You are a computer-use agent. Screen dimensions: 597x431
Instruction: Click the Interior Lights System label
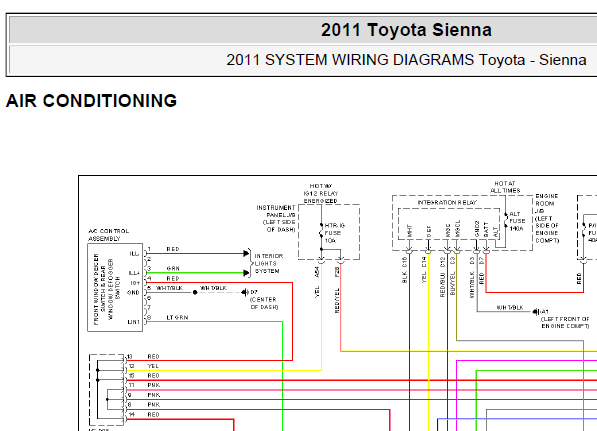pyautogui.click(x=268, y=263)
